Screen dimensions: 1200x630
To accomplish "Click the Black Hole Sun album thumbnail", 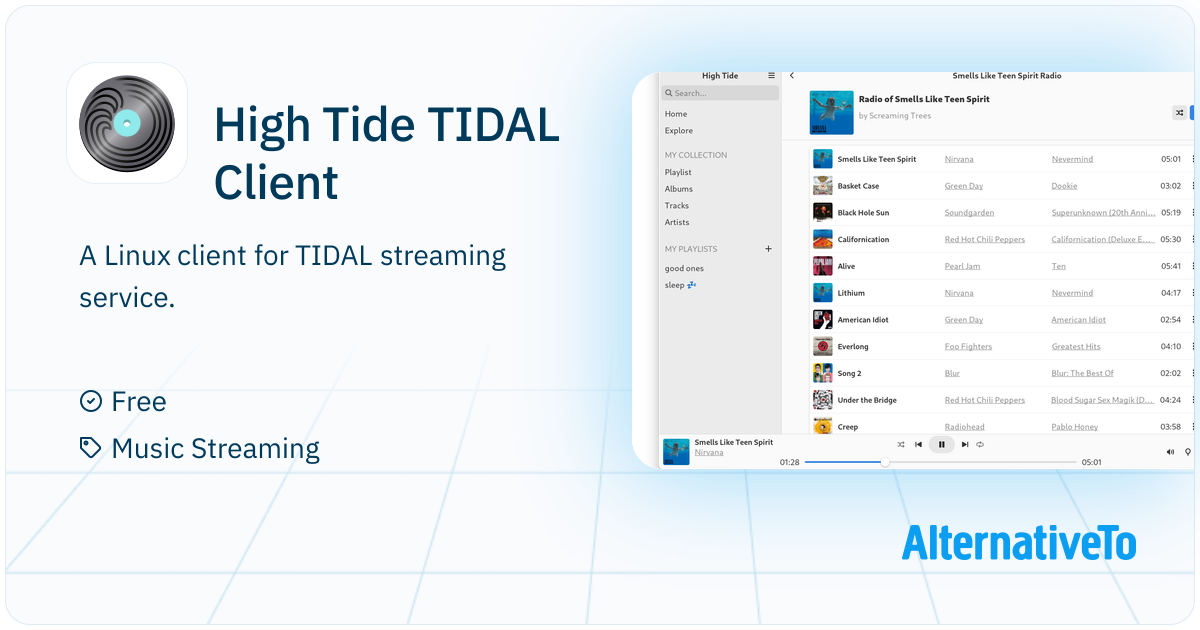I will [x=823, y=213].
